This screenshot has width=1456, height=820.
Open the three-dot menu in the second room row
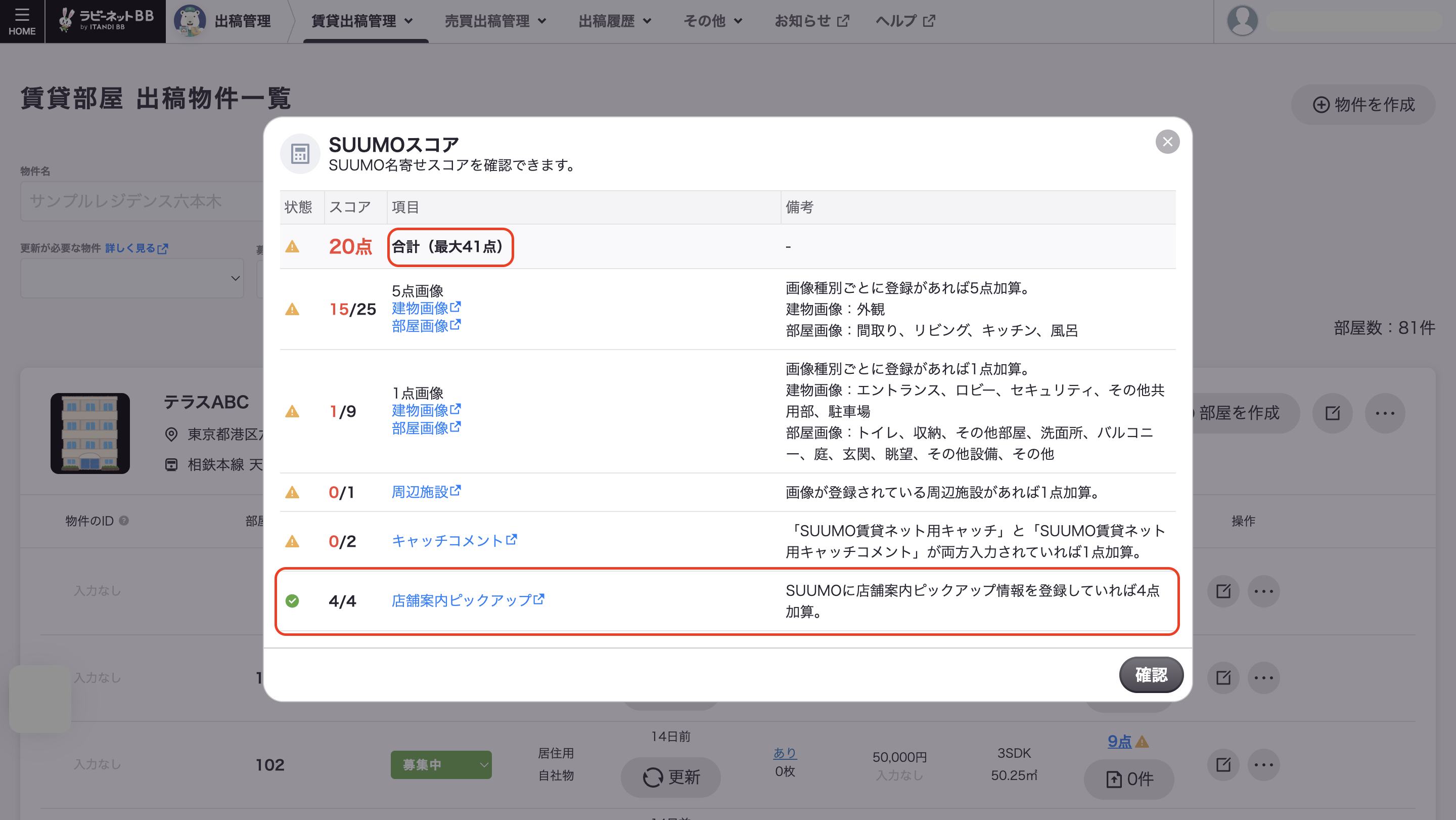coord(1263,677)
